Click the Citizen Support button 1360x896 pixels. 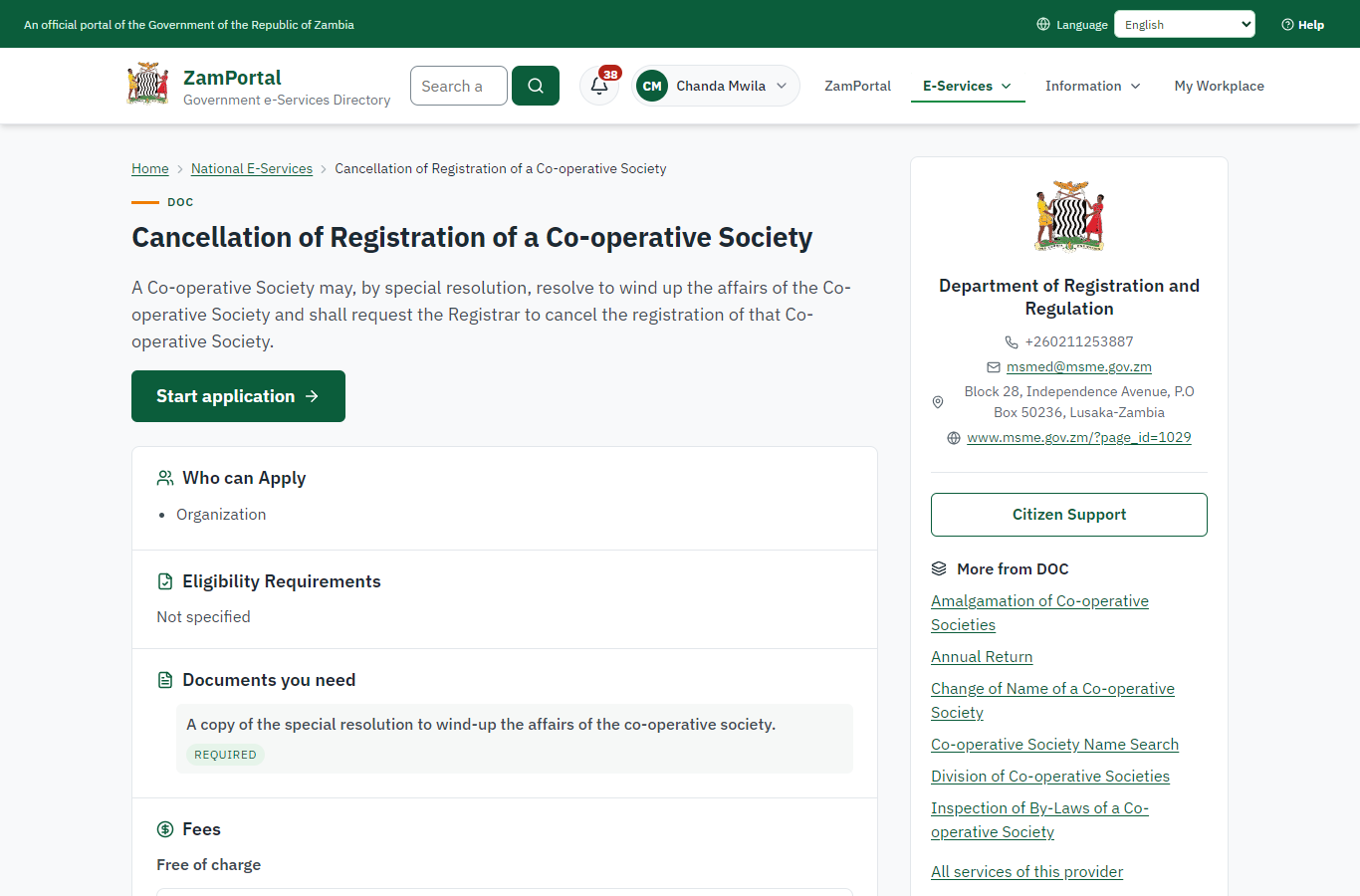click(x=1069, y=515)
